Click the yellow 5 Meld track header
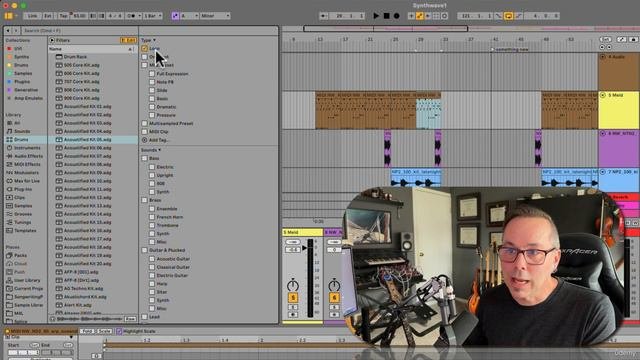640x360 pixels. pos(619,110)
